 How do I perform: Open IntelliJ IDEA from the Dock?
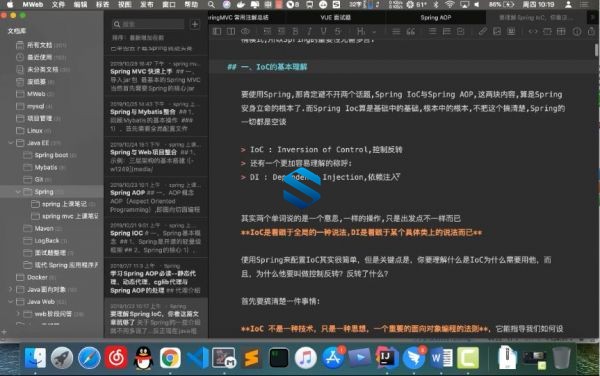point(386,358)
